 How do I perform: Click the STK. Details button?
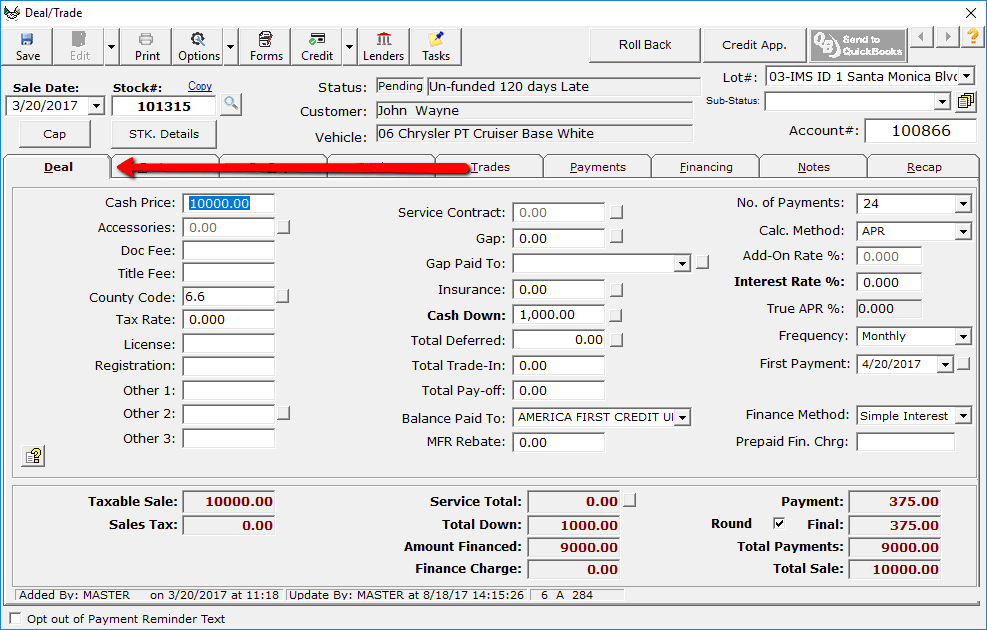coord(163,134)
